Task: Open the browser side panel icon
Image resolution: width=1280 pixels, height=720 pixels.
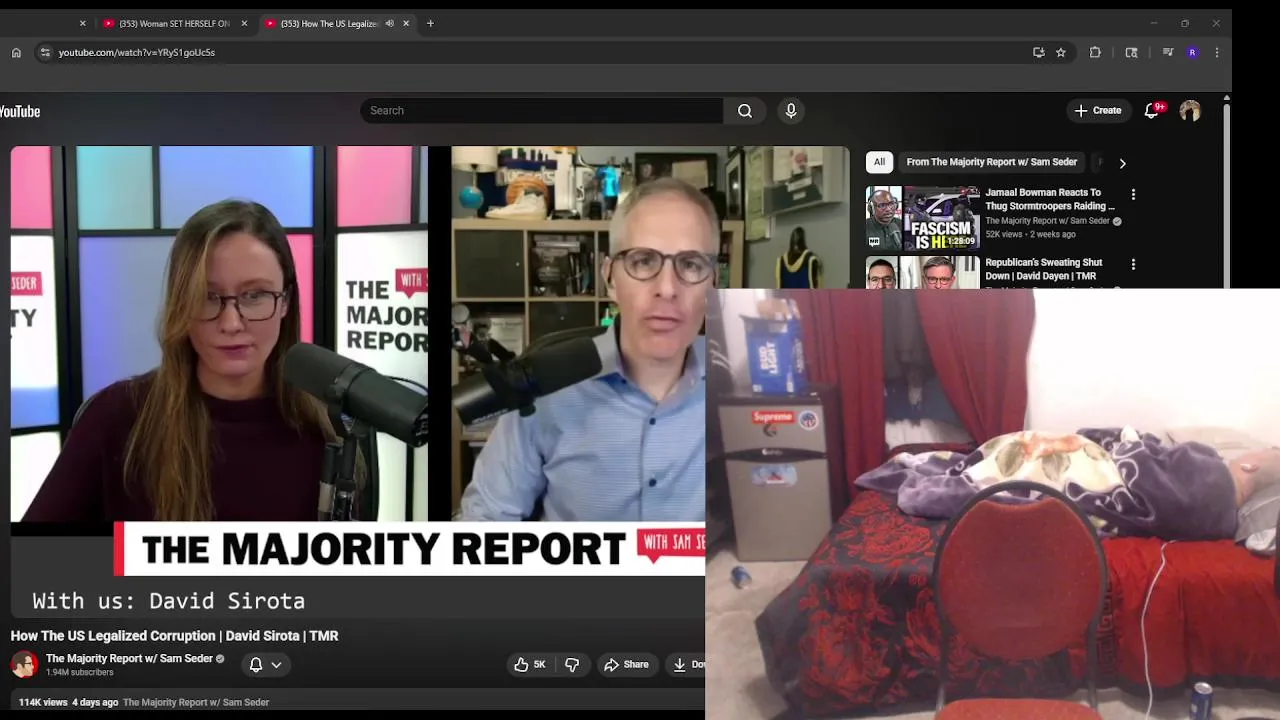Action: point(1131,52)
